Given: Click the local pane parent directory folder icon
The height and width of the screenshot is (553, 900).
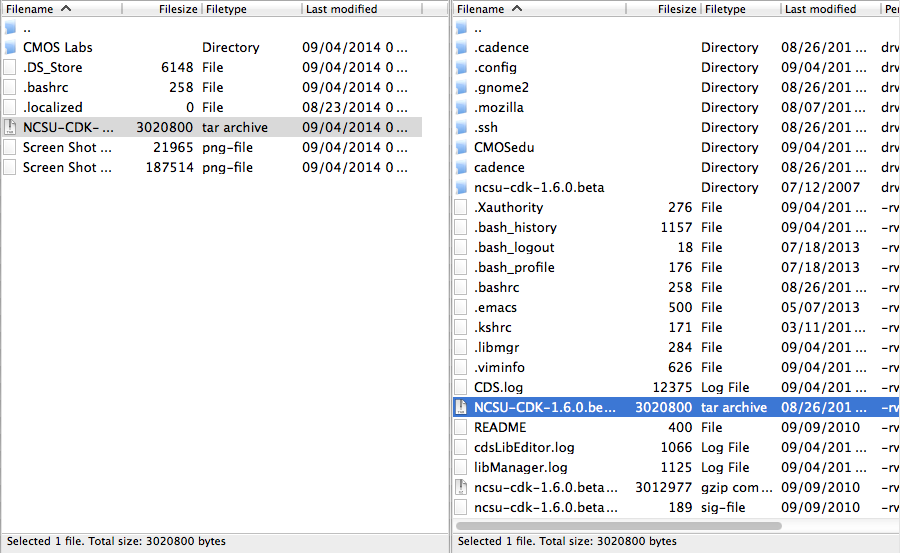Looking at the screenshot, I should click(10, 28).
